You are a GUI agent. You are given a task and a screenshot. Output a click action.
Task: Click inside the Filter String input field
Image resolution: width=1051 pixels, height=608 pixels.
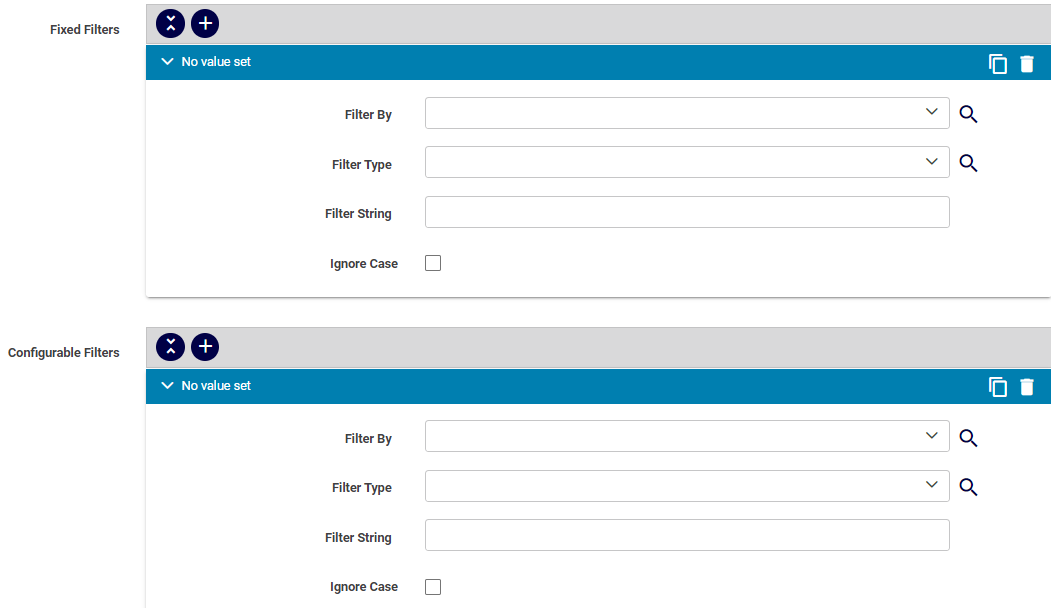687,212
